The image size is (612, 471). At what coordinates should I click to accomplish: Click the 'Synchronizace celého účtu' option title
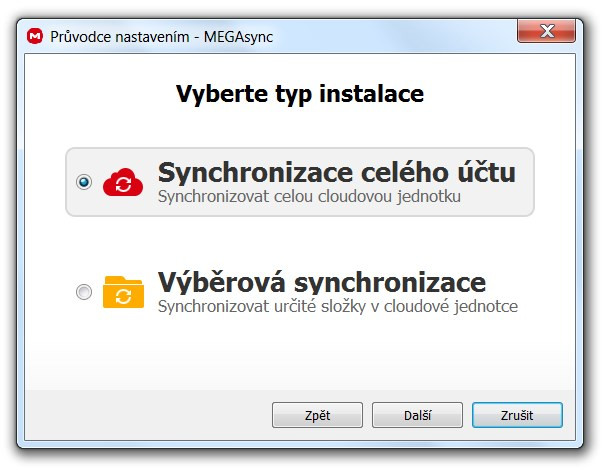point(336,172)
